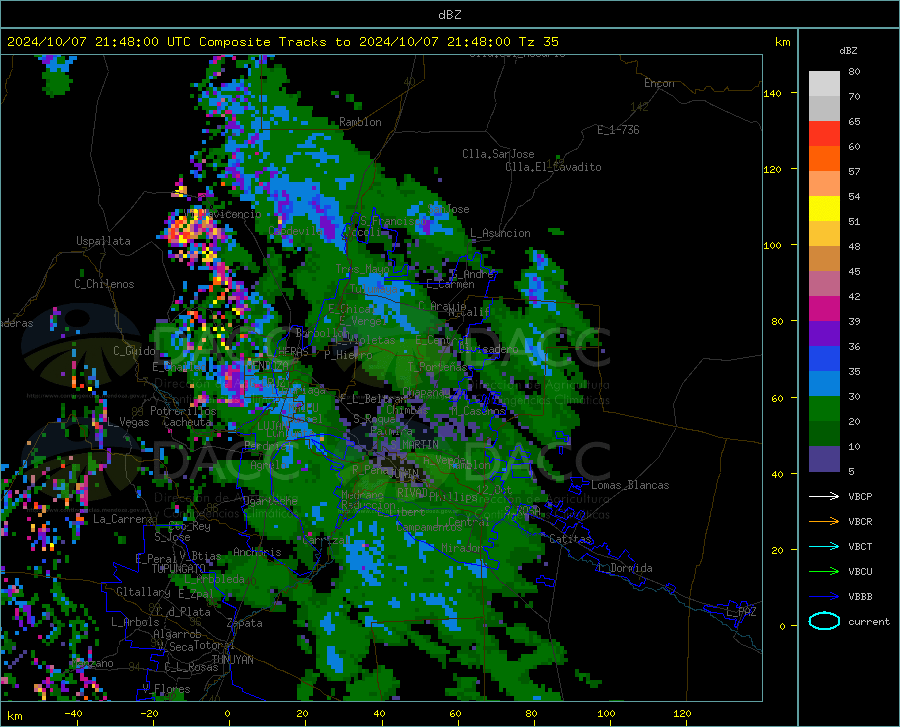Screen dimensions: 900x727
Task: Click the Cacheuta map label
Action: (187, 422)
